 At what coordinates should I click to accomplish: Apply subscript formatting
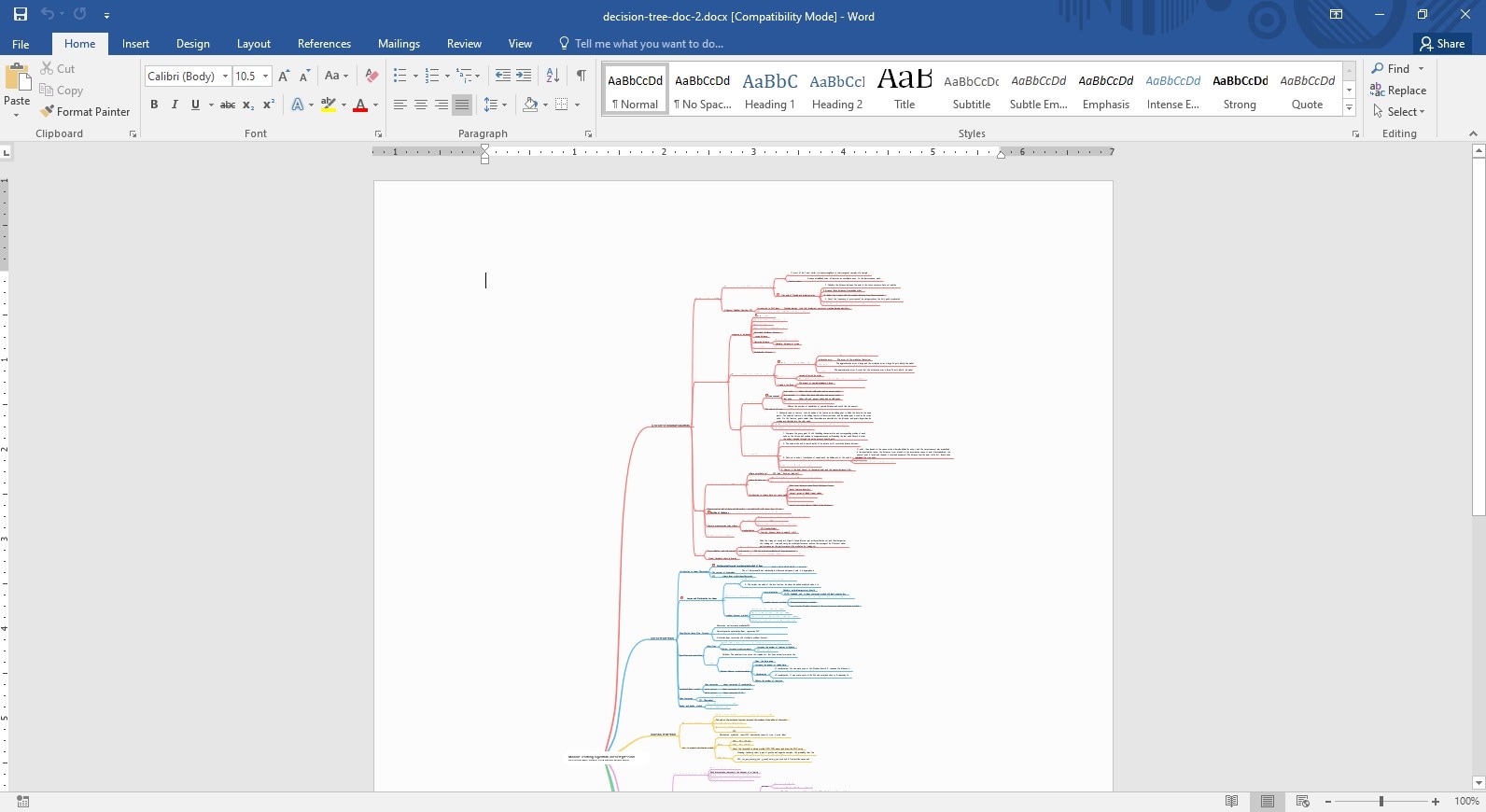tap(248, 105)
